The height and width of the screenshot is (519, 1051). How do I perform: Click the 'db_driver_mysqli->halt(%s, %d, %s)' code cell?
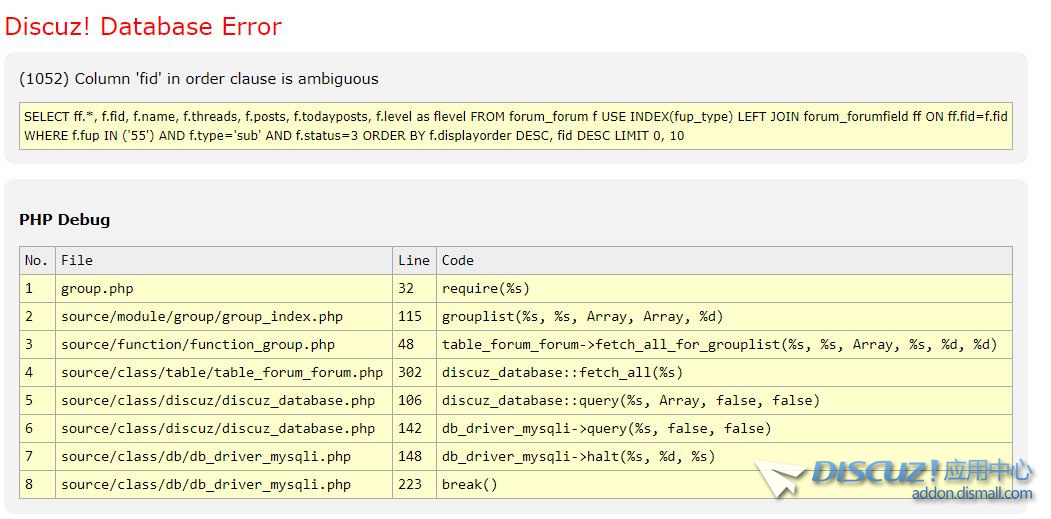[724, 457]
